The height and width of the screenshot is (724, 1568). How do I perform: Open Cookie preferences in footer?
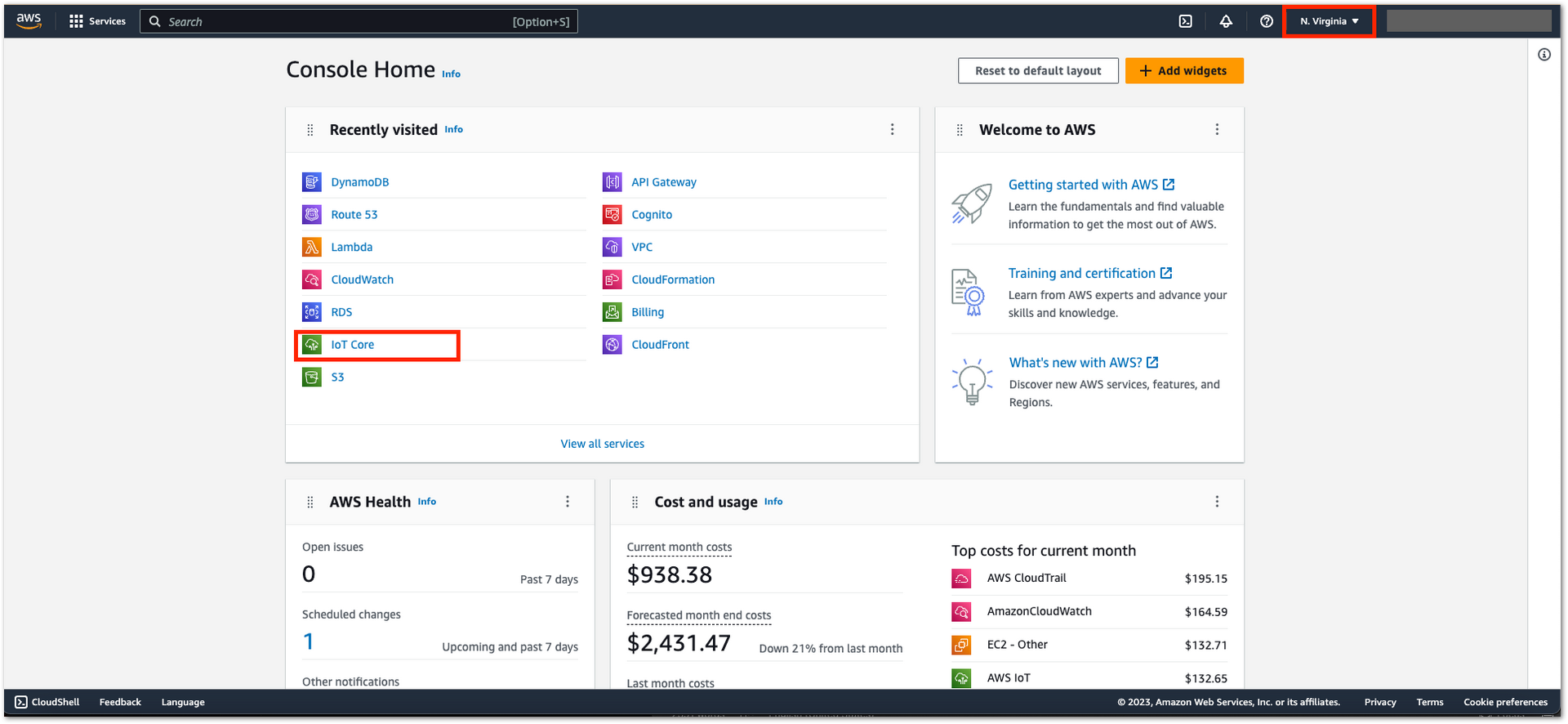click(x=1505, y=702)
